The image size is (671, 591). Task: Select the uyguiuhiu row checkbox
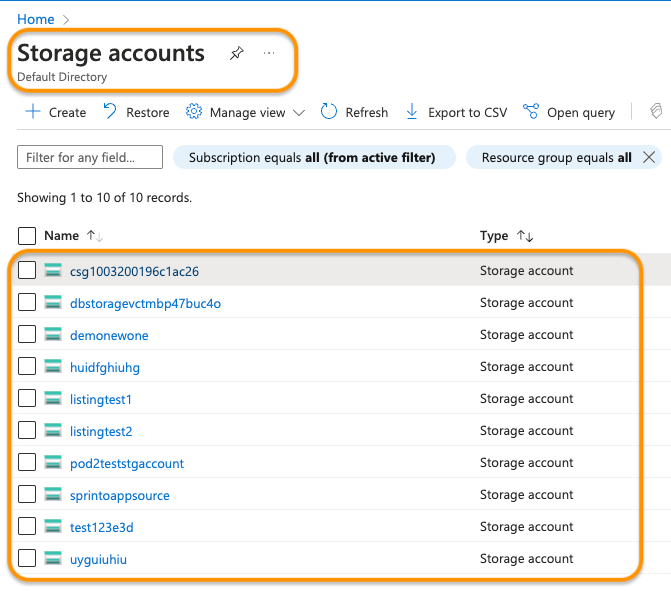[x=27, y=558]
